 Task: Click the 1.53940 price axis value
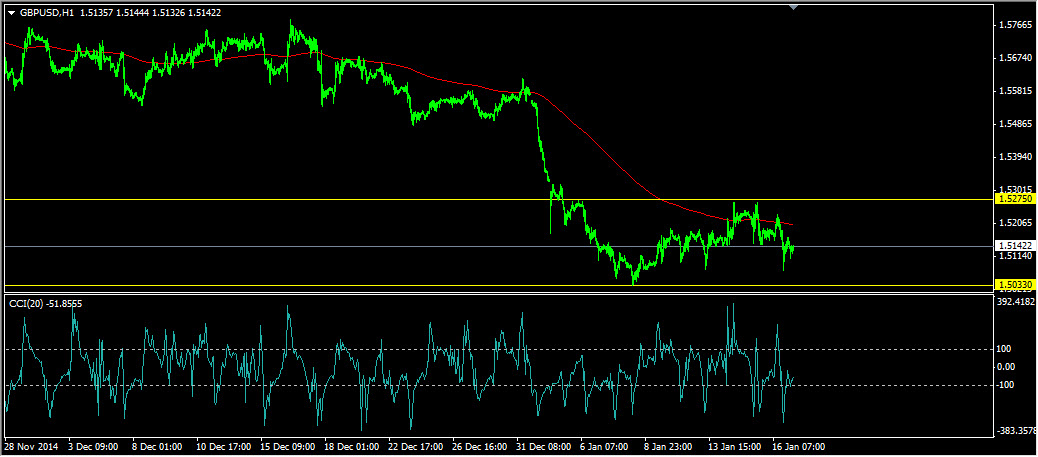pyautogui.click(x=1017, y=157)
